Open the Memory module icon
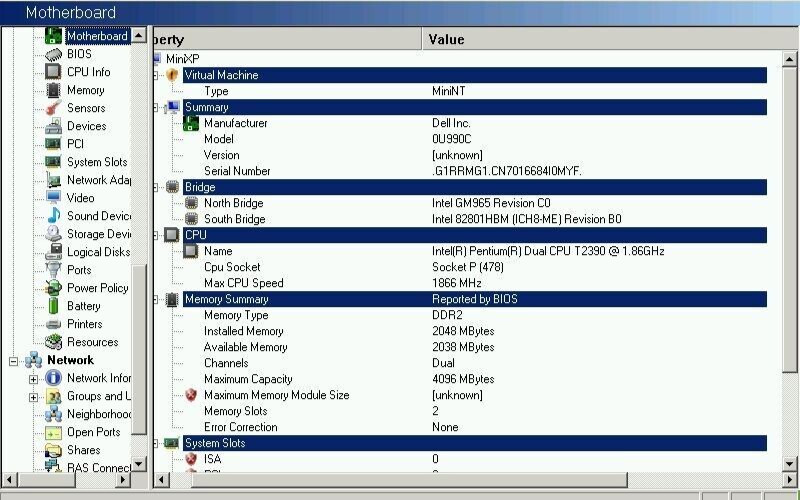The image size is (800, 500). [53, 90]
